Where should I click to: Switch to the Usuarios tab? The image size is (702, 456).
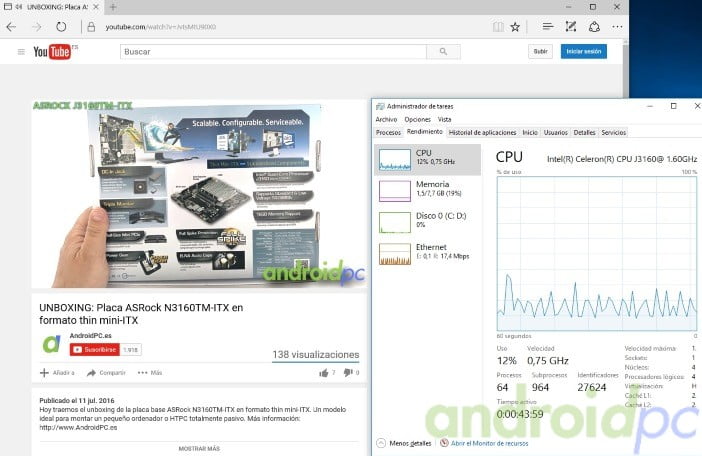[x=556, y=132]
